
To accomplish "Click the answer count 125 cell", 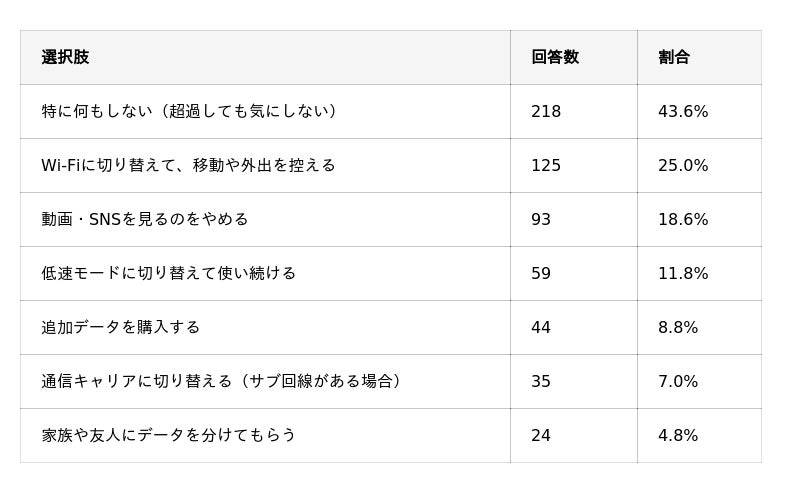I will tap(546, 165).
